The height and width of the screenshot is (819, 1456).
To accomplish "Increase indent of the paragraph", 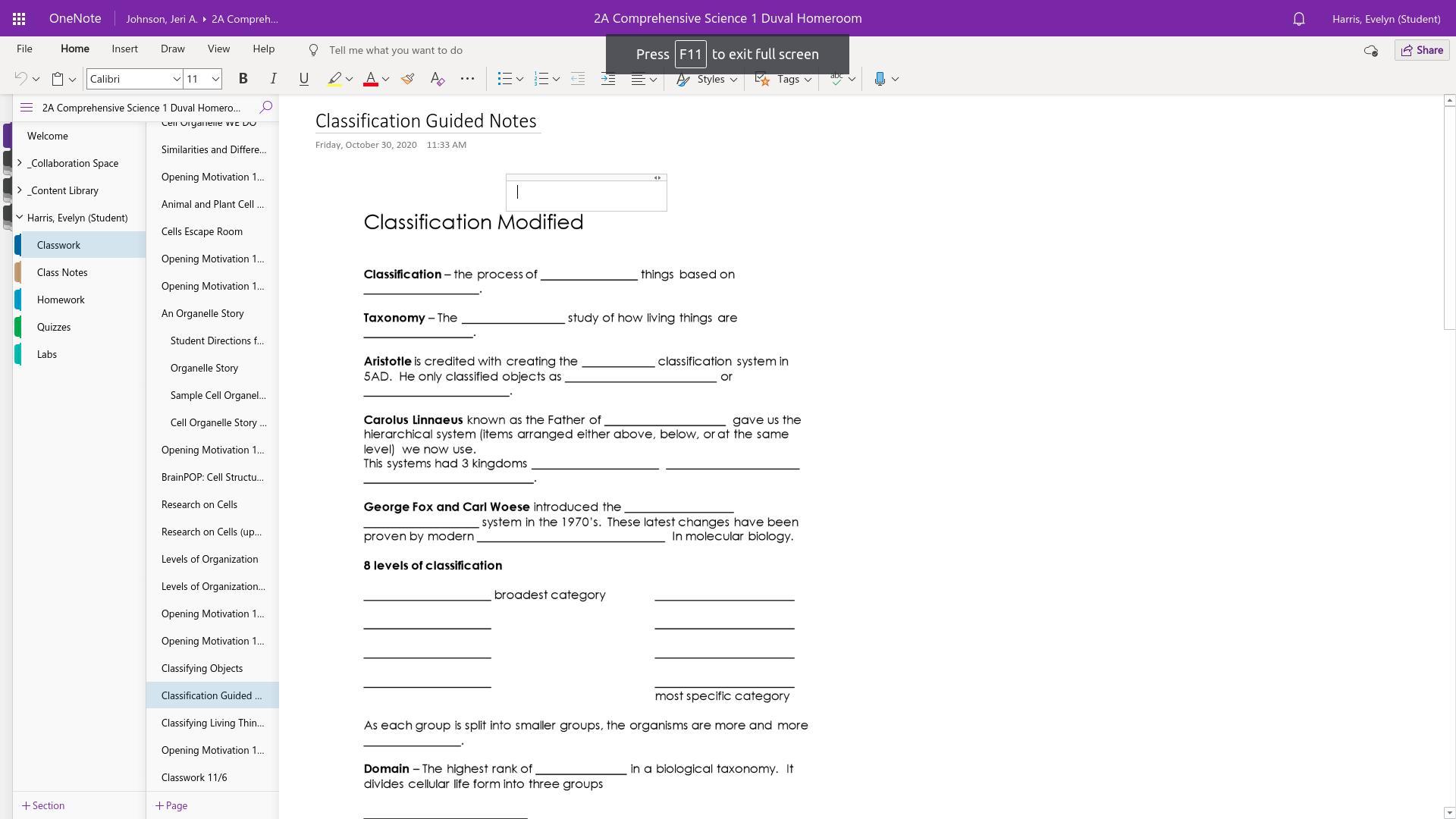I will pyautogui.click(x=608, y=79).
